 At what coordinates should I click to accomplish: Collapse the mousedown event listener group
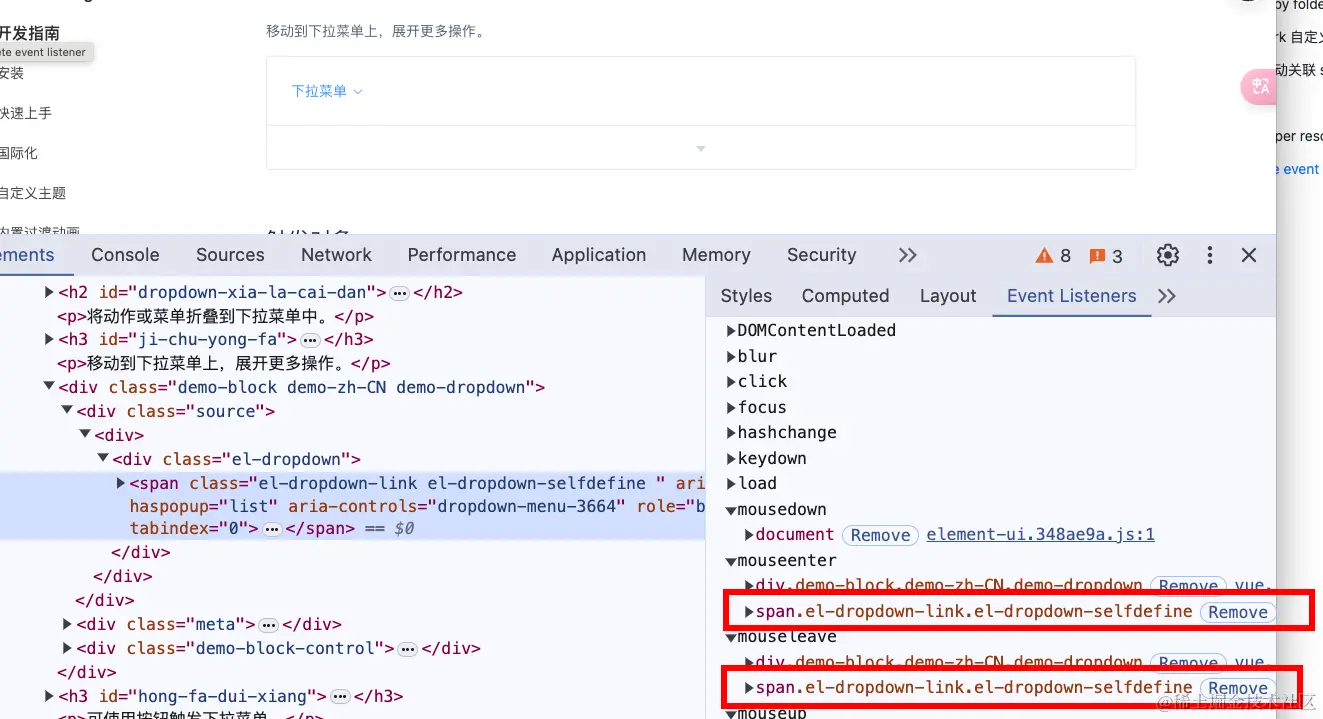point(731,510)
